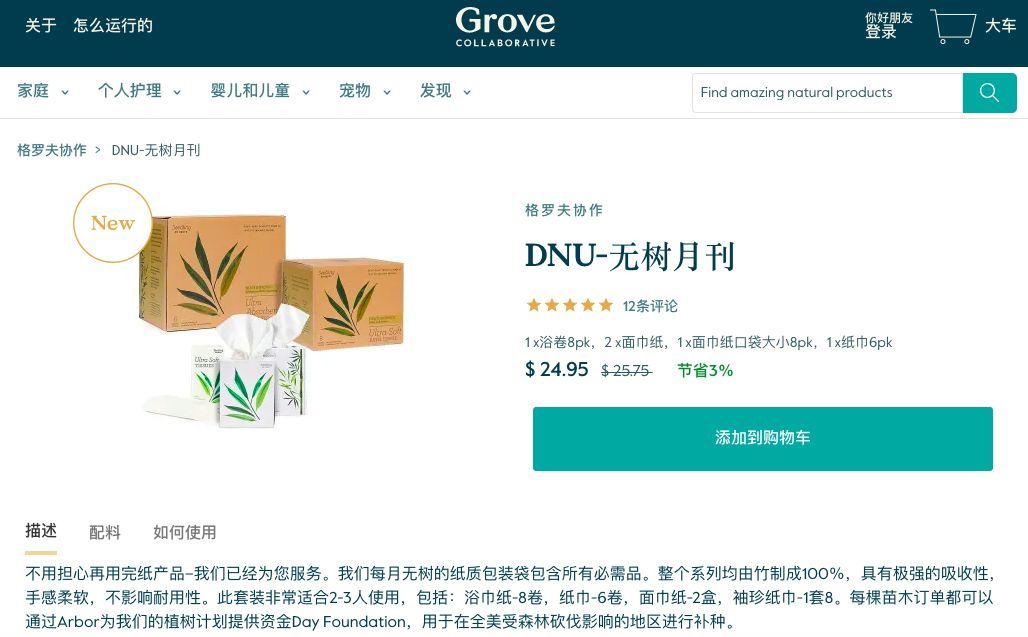This screenshot has height=637, width=1028.
Task: Click the 添加到购物车 button
Action: [762, 438]
